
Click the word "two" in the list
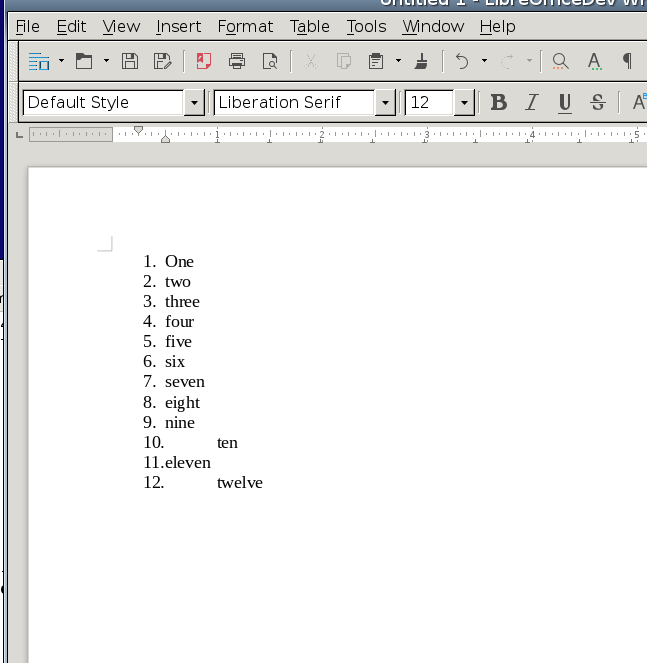click(x=178, y=282)
